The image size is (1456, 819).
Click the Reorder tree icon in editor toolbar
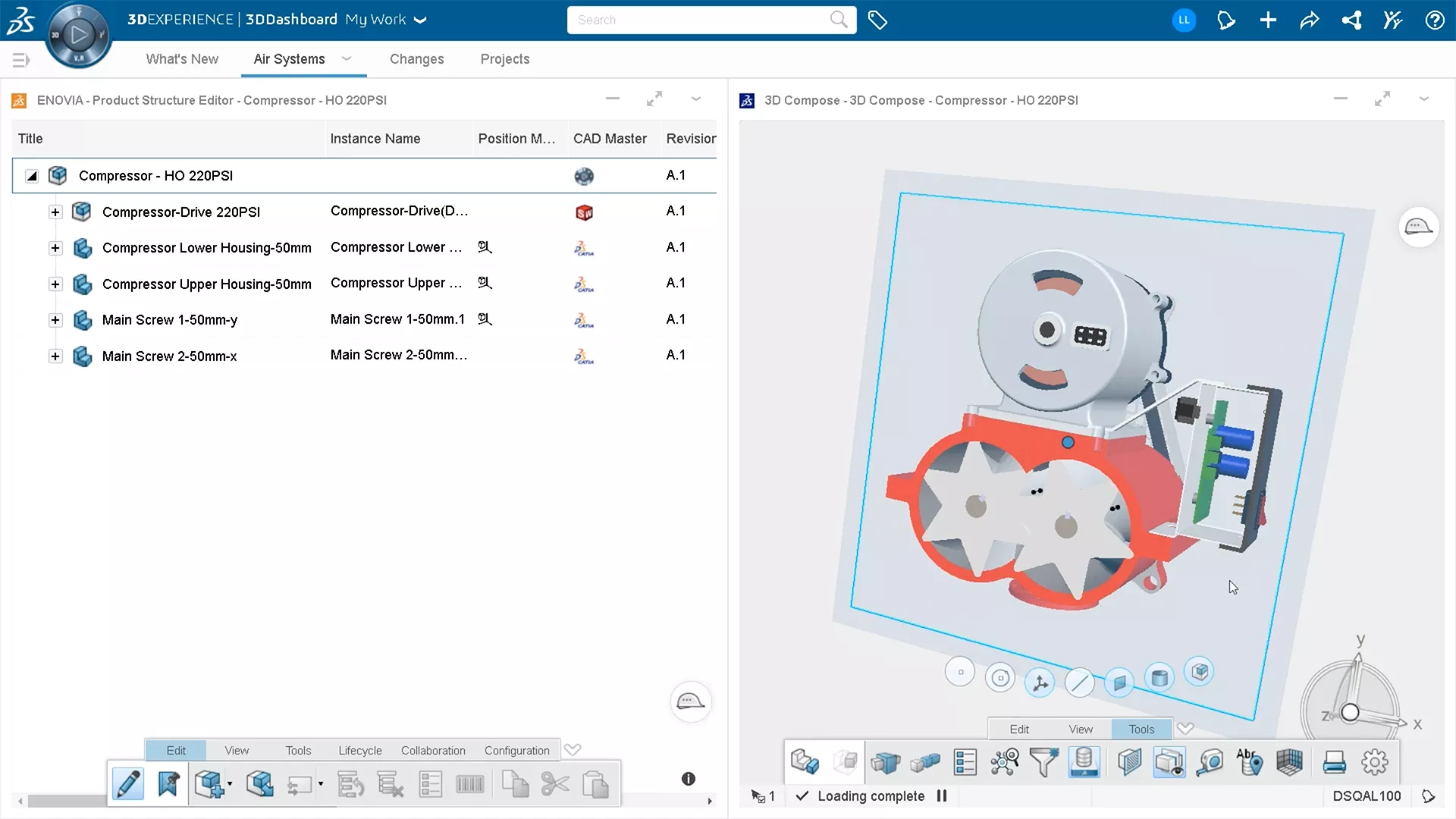point(350,784)
